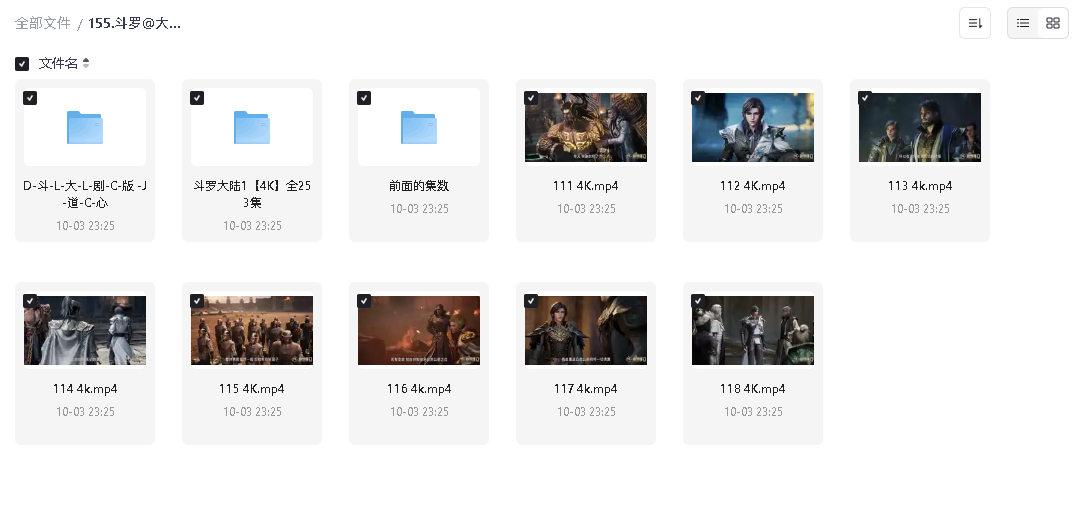Screen dimensions: 1084x529
Task: Open the sort order options icon
Action: click(x=974, y=23)
